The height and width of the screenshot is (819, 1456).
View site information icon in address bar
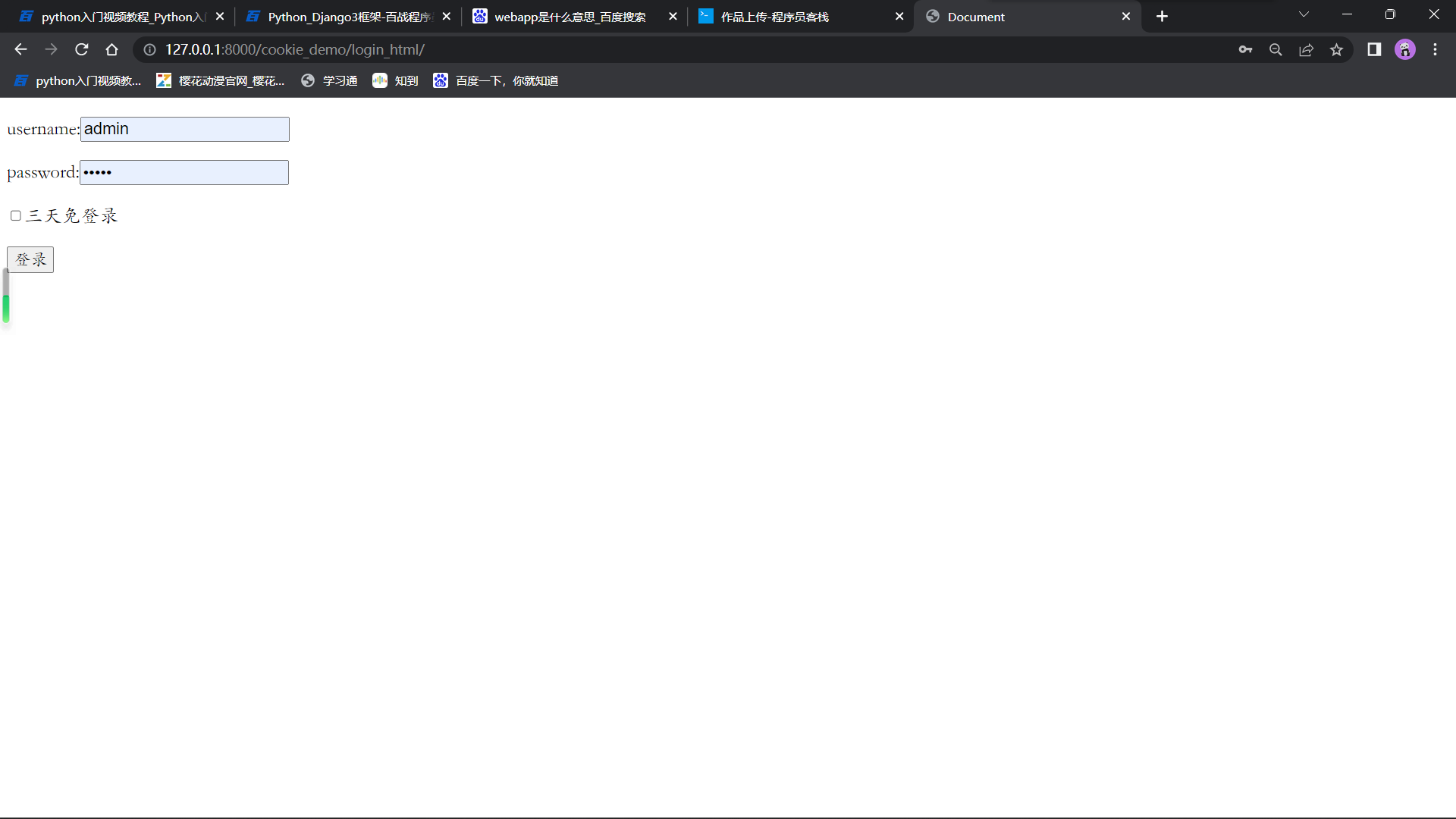(x=150, y=49)
